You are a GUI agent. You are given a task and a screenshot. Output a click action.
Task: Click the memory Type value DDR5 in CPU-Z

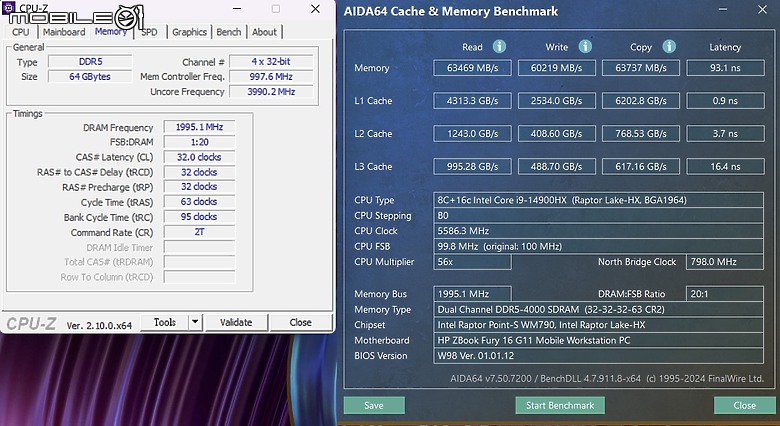click(90, 62)
